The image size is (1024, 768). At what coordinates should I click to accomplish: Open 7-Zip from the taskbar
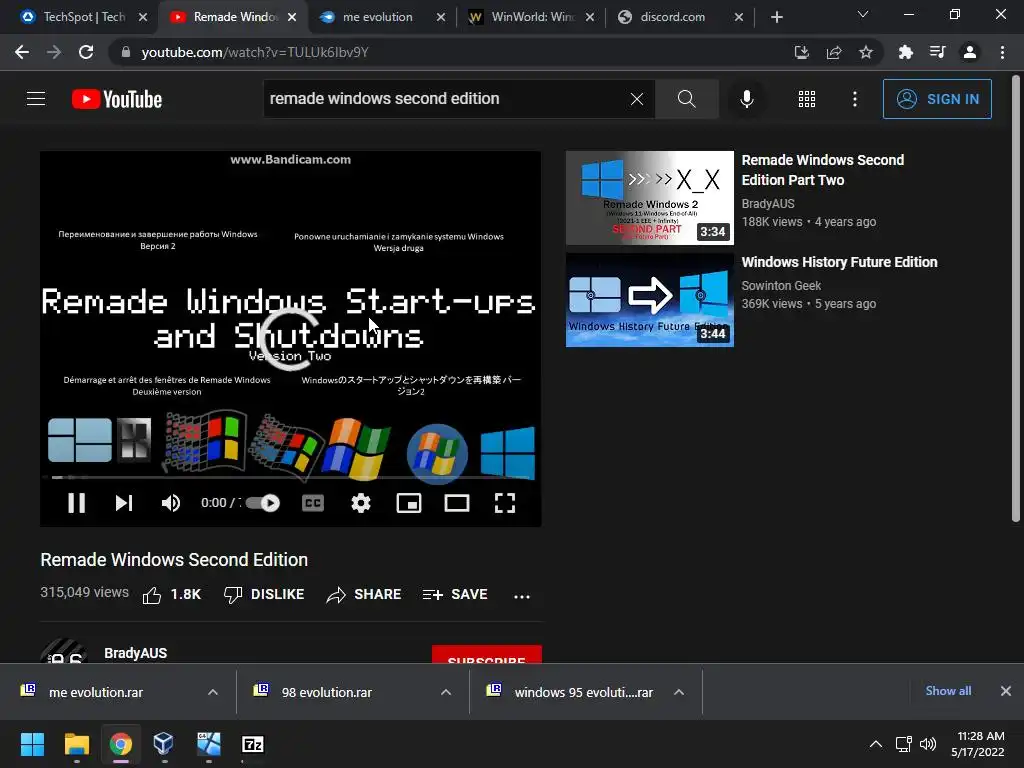(x=253, y=744)
